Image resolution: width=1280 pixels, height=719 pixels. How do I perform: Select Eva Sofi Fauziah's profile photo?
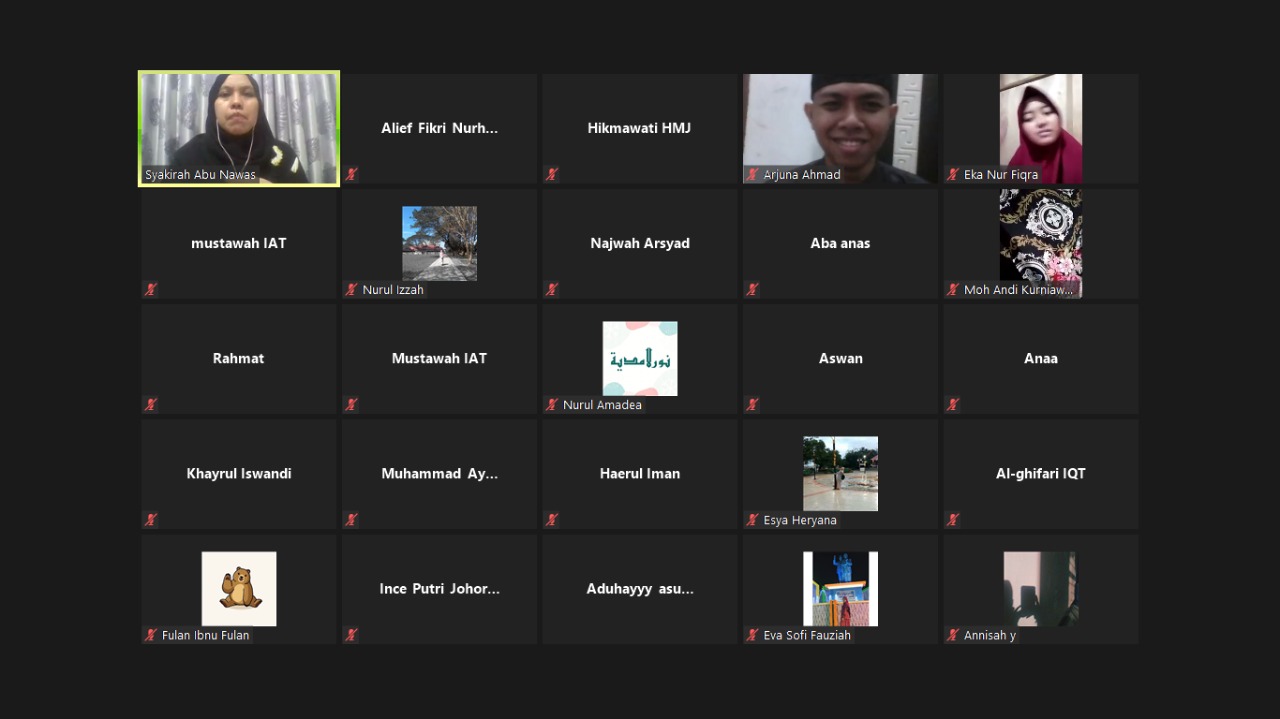click(840, 589)
